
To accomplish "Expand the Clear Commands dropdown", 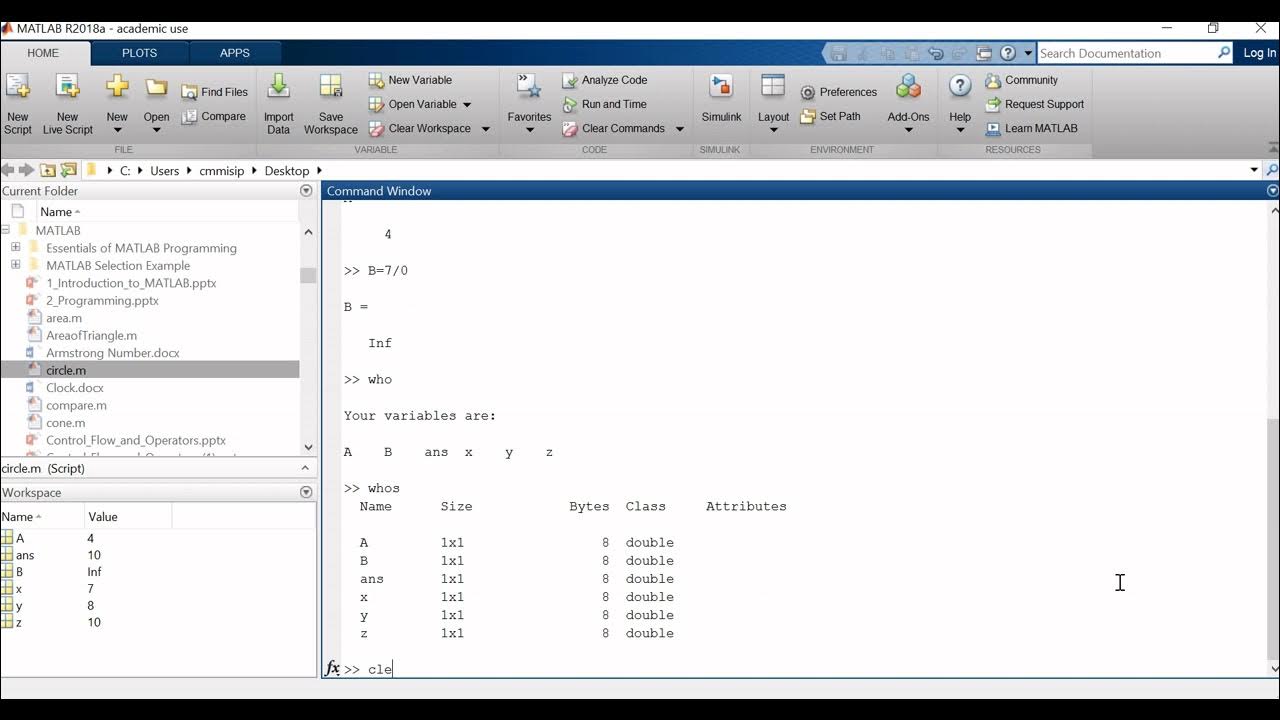I will 680,129.
